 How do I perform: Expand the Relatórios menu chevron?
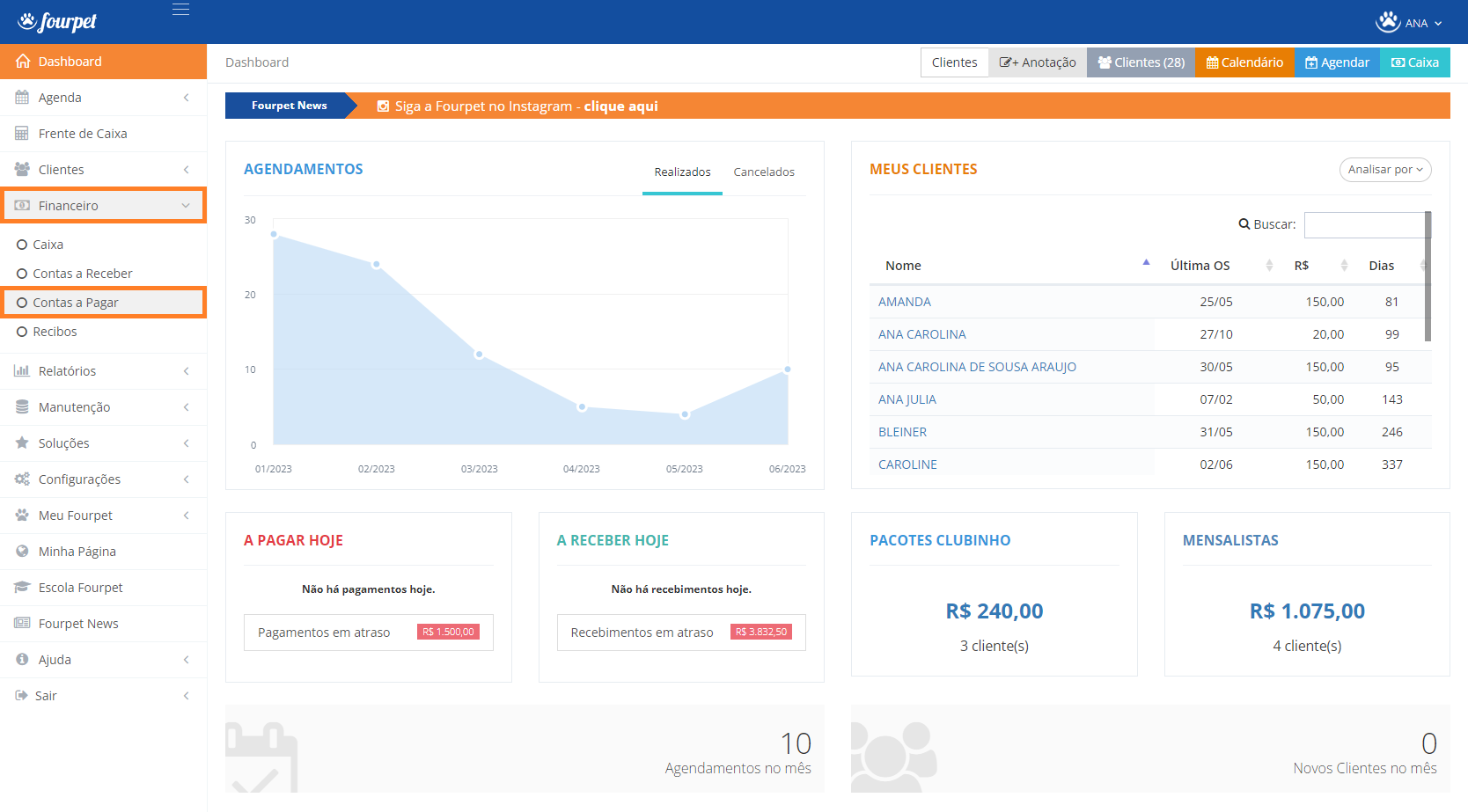187,371
